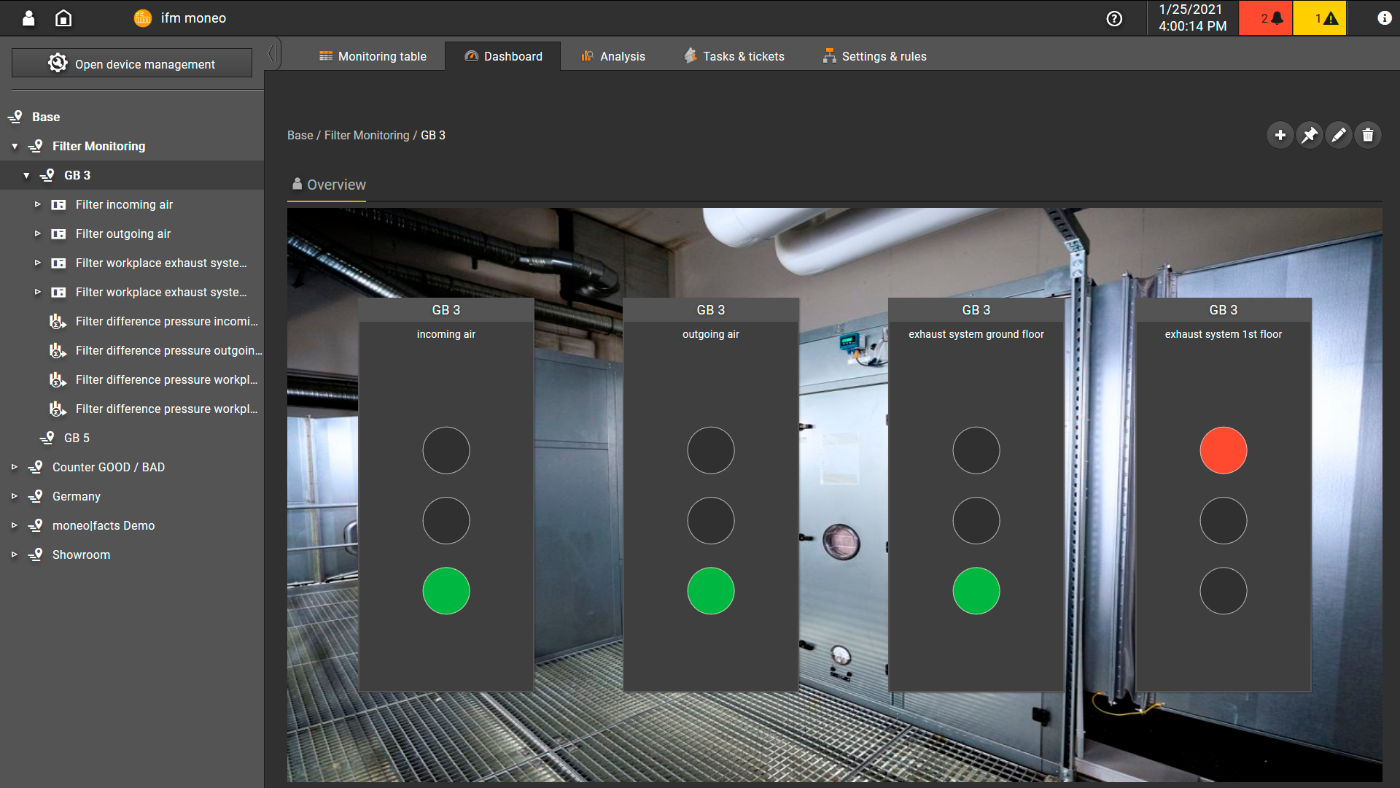Image resolution: width=1400 pixels, height=788 pixels.
Task: Open the pin dashboard icon
Action: 1309,134
